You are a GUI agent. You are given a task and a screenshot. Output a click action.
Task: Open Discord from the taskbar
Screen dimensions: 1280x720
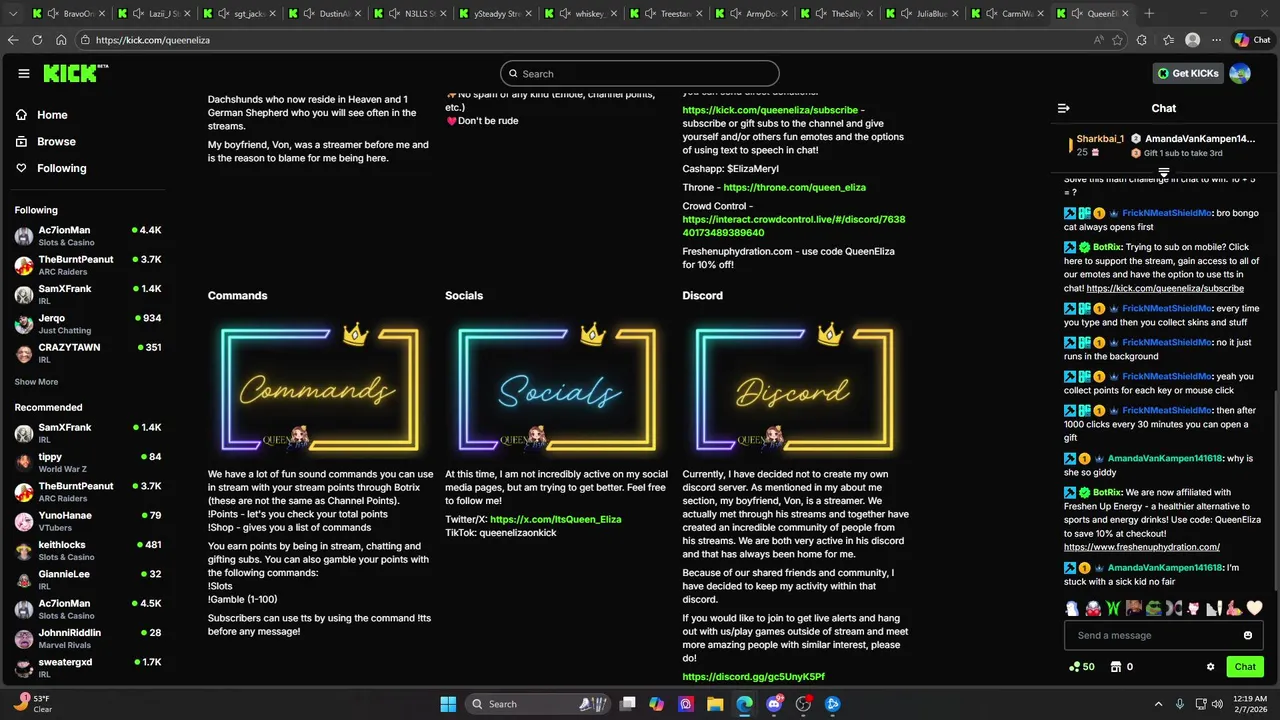(x=774, y=704)
